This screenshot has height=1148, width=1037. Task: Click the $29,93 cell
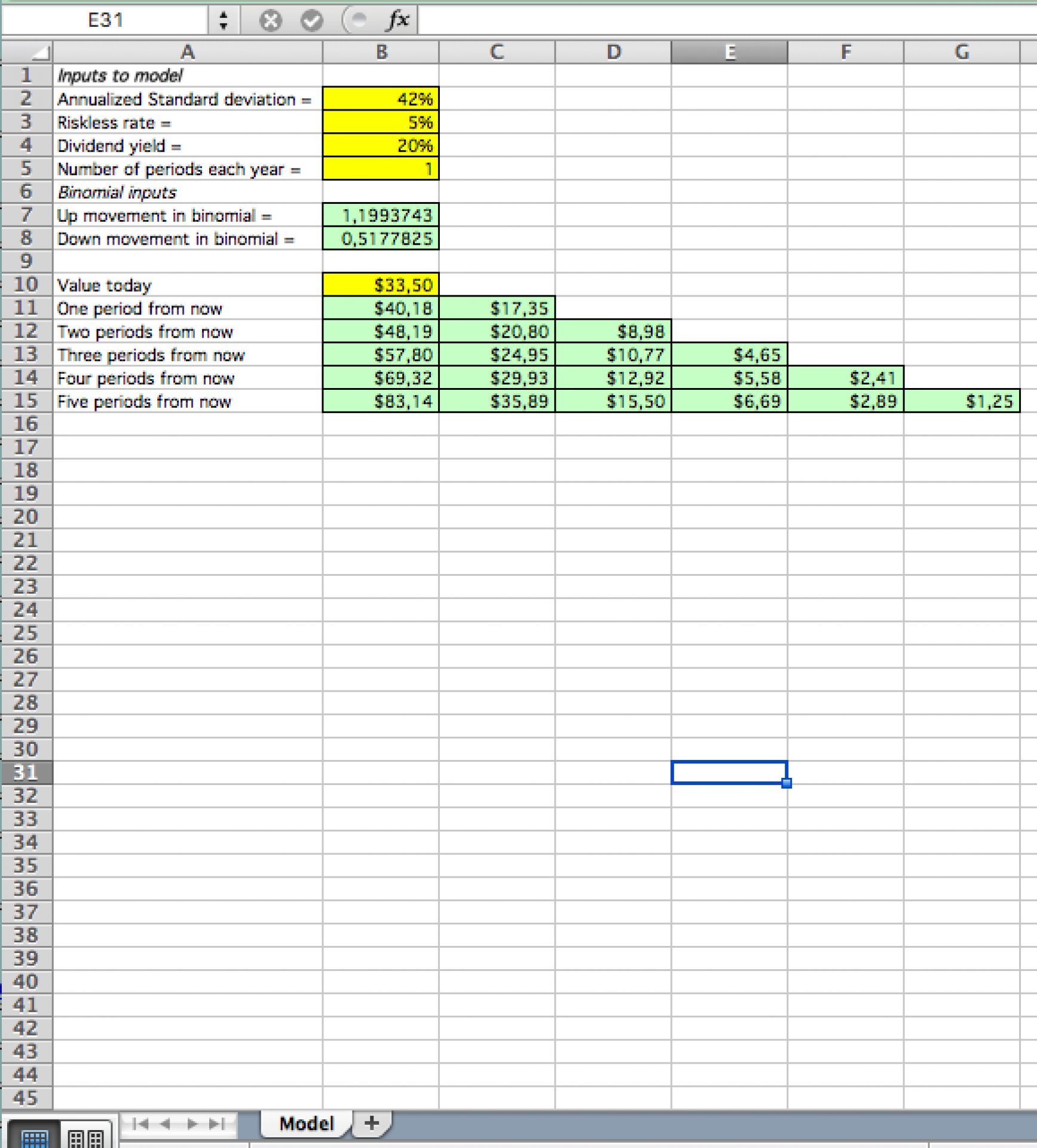497,378
